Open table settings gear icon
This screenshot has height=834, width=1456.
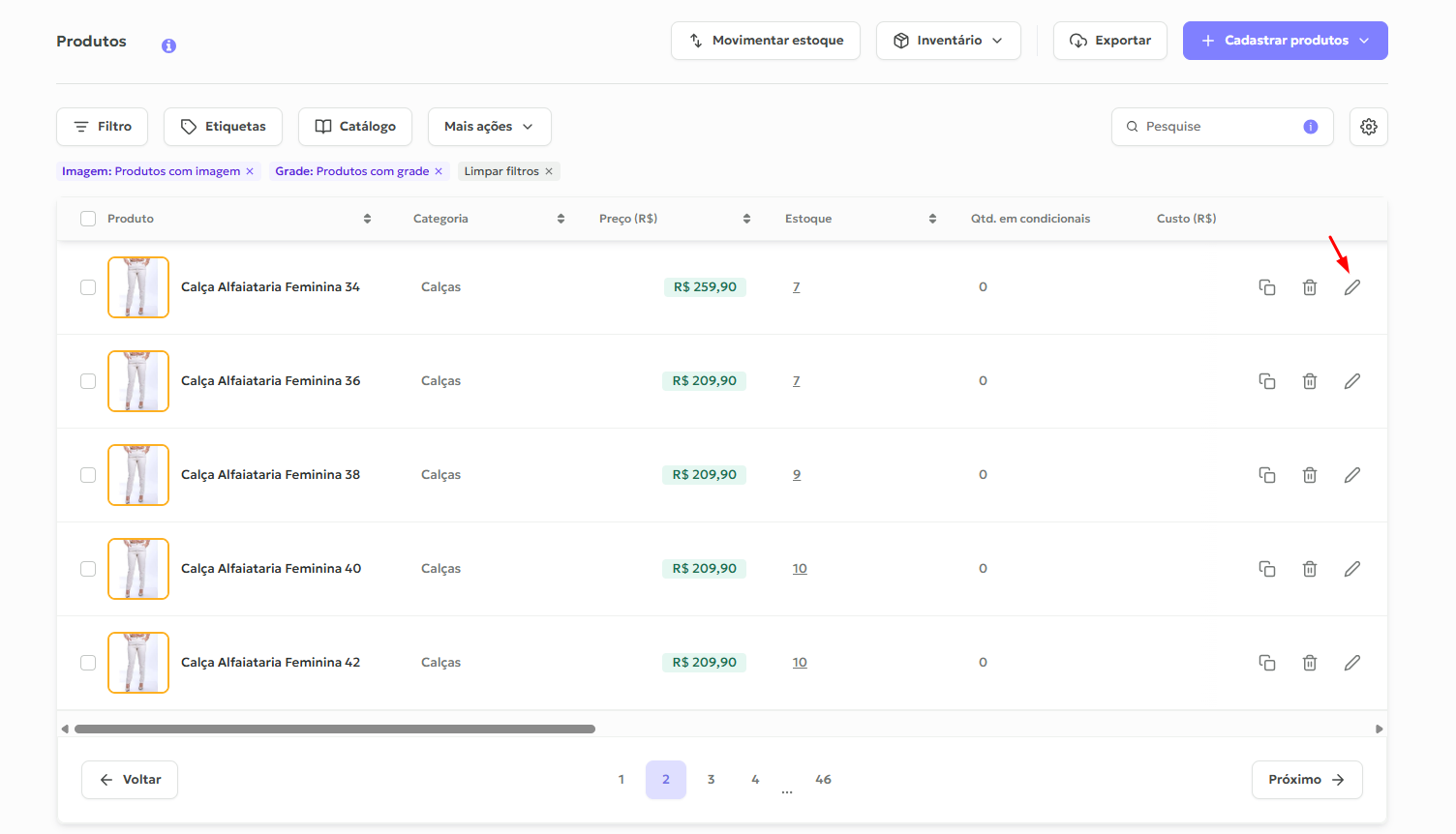point(1368,127)
